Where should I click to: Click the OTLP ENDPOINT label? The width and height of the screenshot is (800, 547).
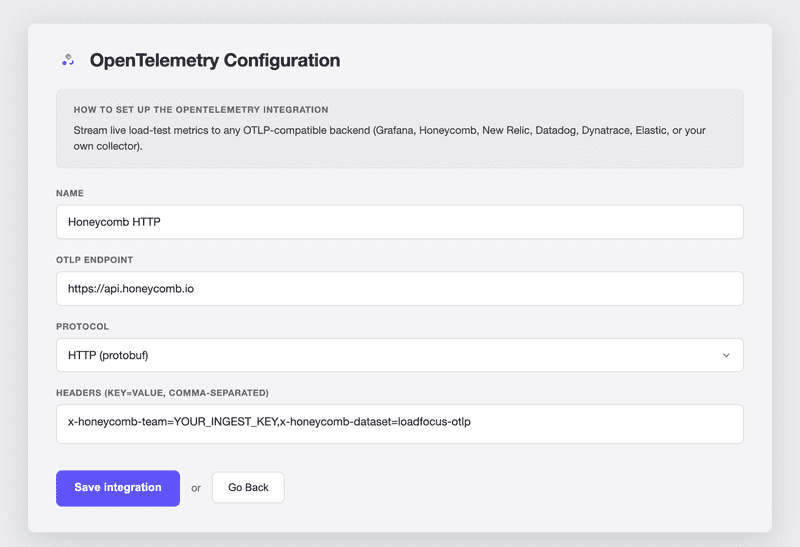click(x=94, y=260)
